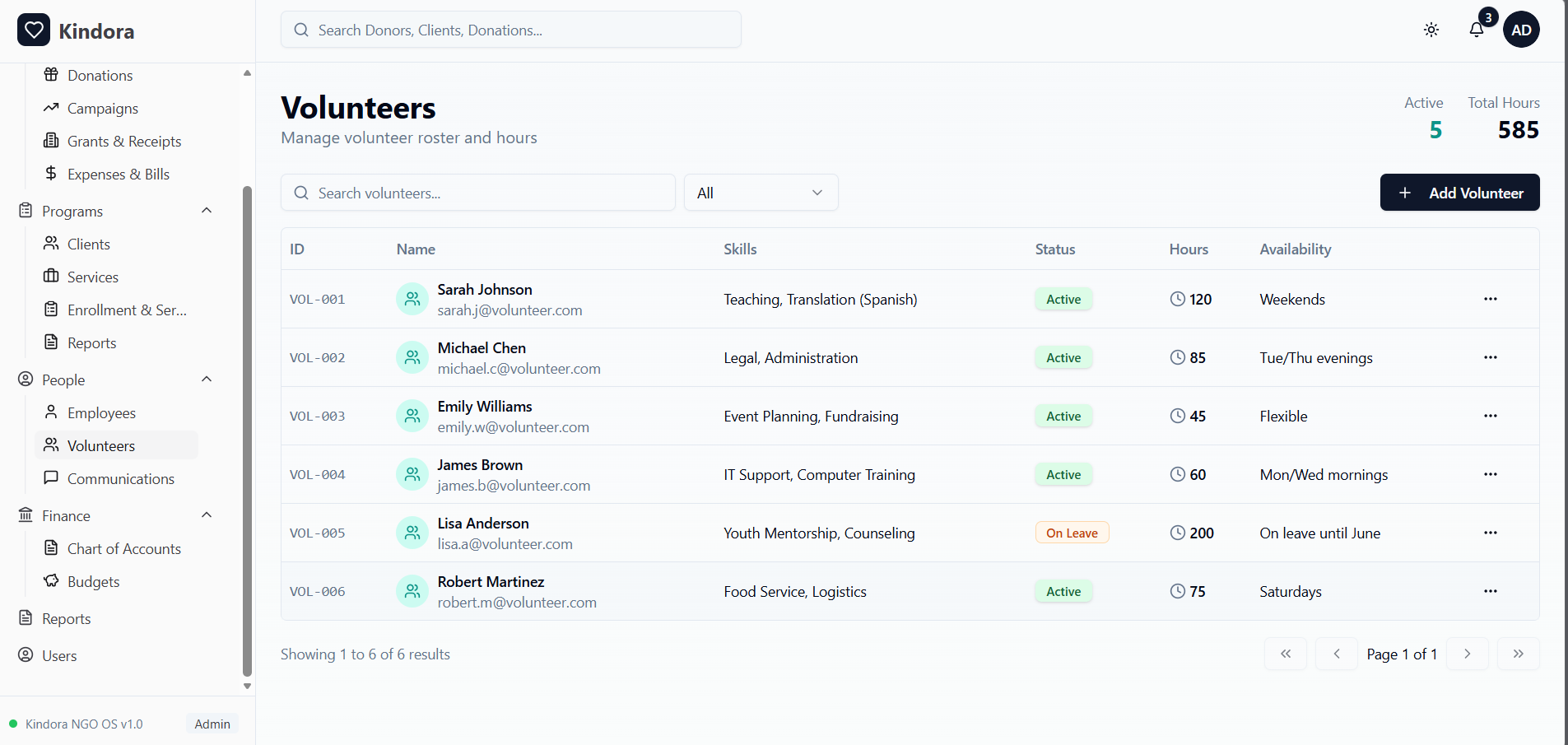Viewport: 1568px width, 745px height.
Task: Open Expenses & Bills page
Action: tap(119, 175)
